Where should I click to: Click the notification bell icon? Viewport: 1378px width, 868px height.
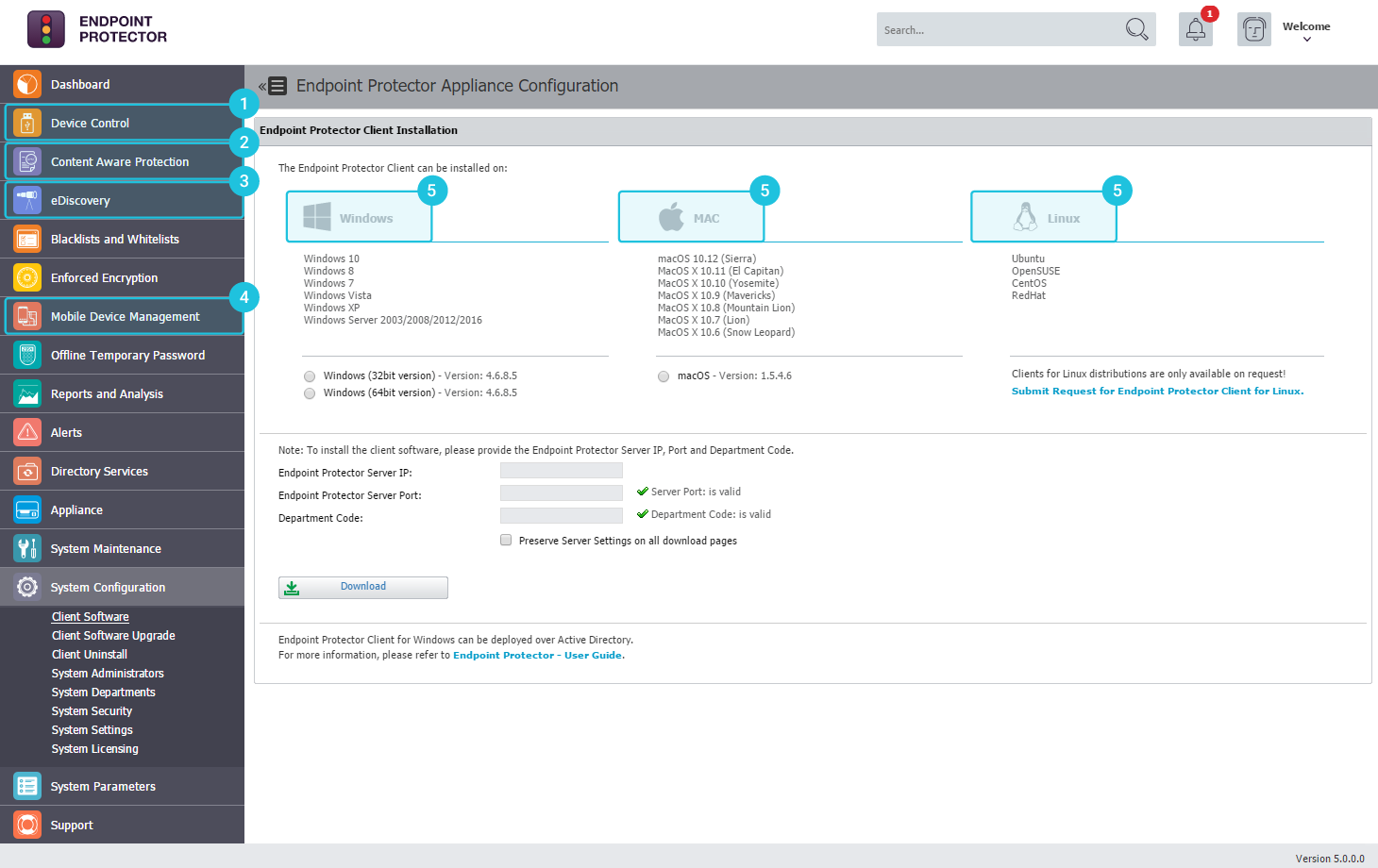coord(1195,30)
